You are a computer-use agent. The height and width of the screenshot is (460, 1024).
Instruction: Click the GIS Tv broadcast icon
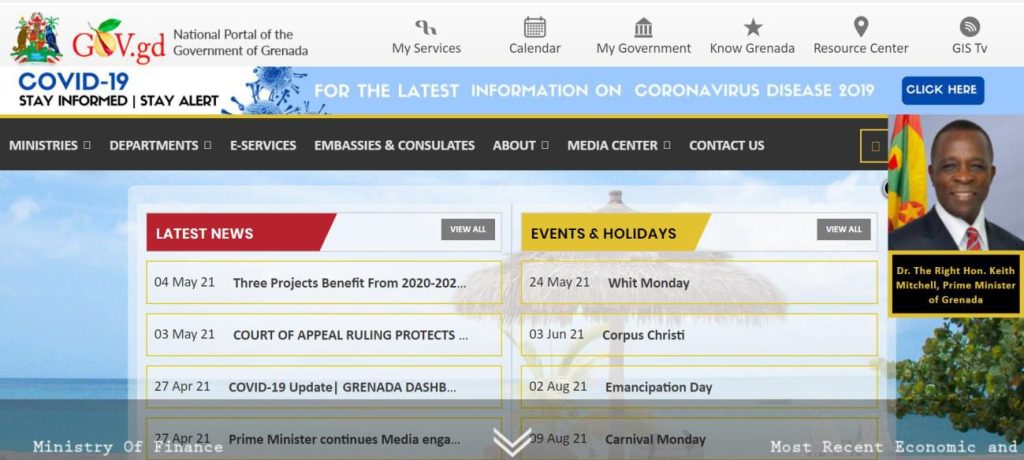969,27
